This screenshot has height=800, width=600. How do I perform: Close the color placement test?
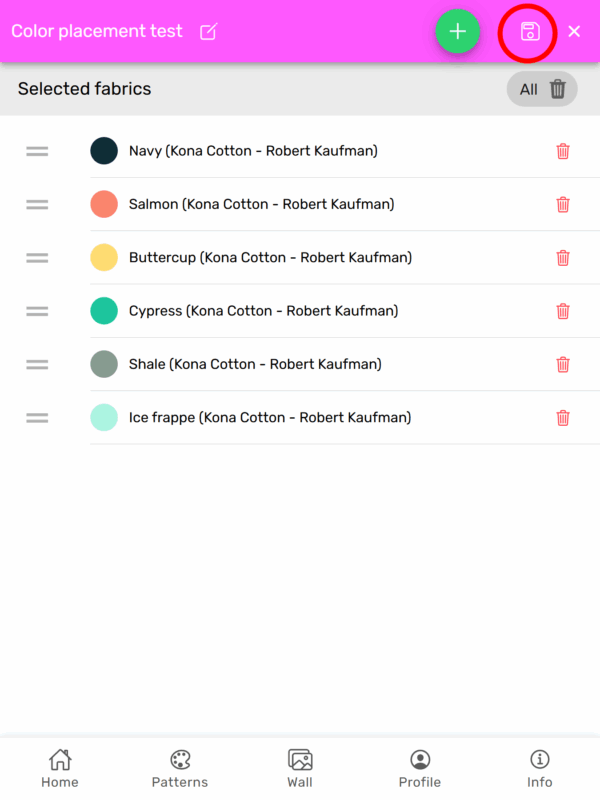(574, 32)
